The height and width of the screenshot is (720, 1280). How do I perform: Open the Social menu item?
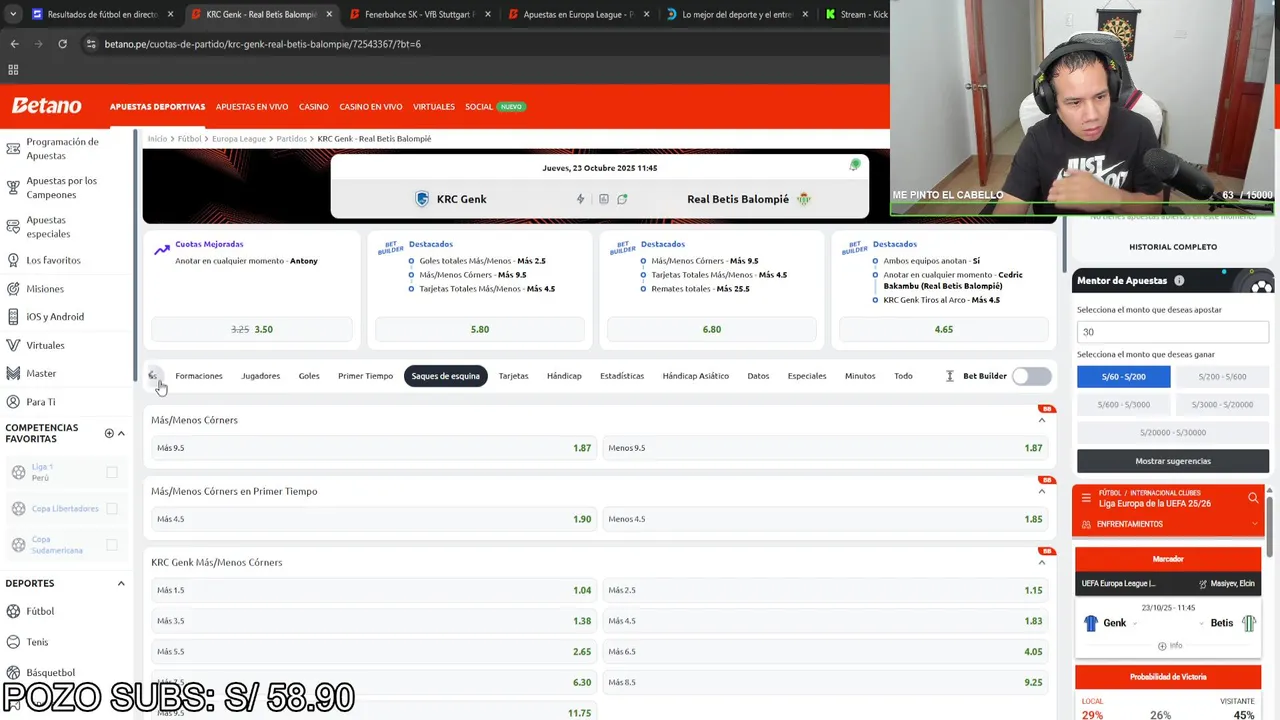[479, 107]
